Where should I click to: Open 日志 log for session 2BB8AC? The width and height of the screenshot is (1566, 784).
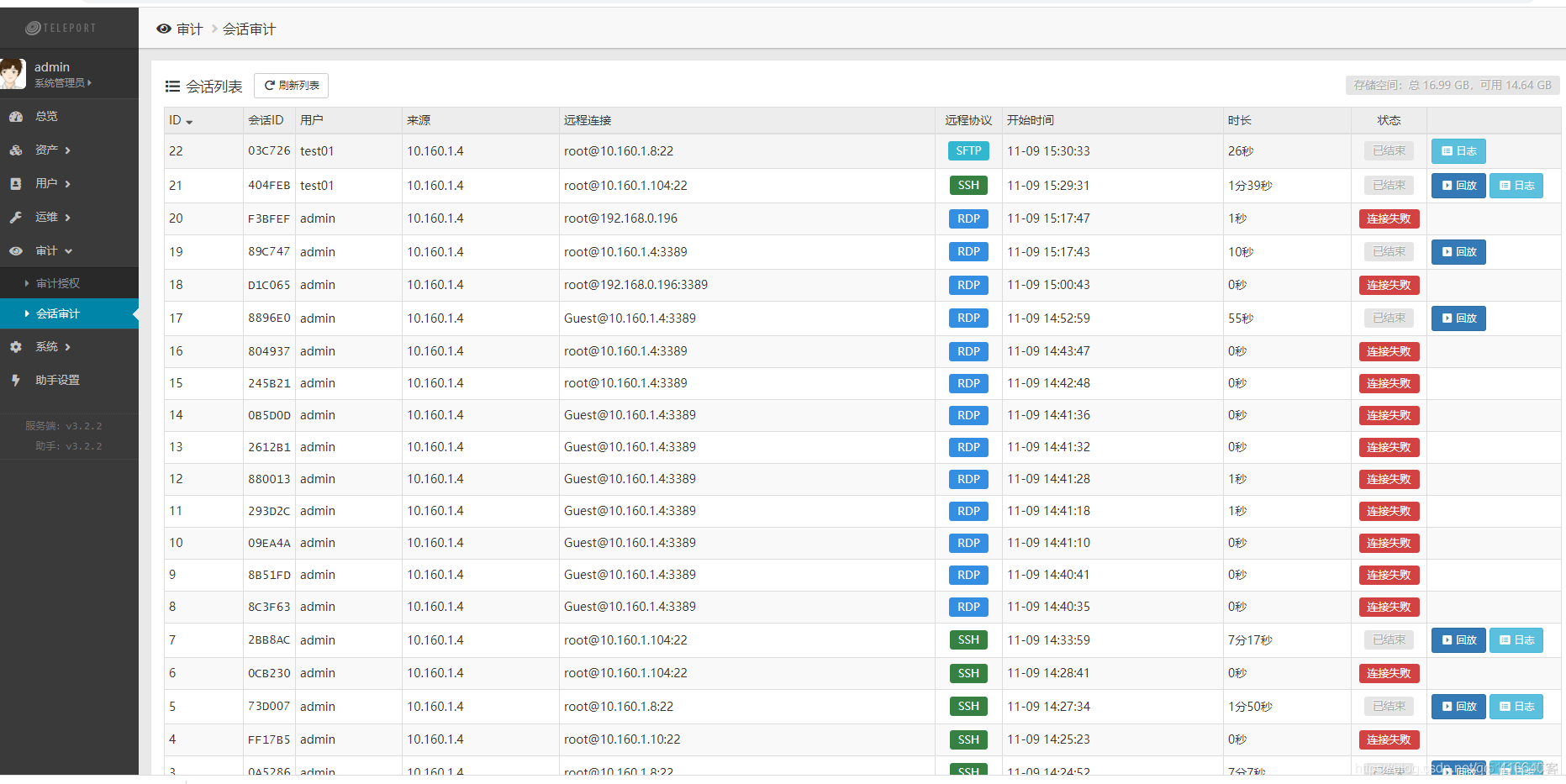click(x=1516, y=640)
